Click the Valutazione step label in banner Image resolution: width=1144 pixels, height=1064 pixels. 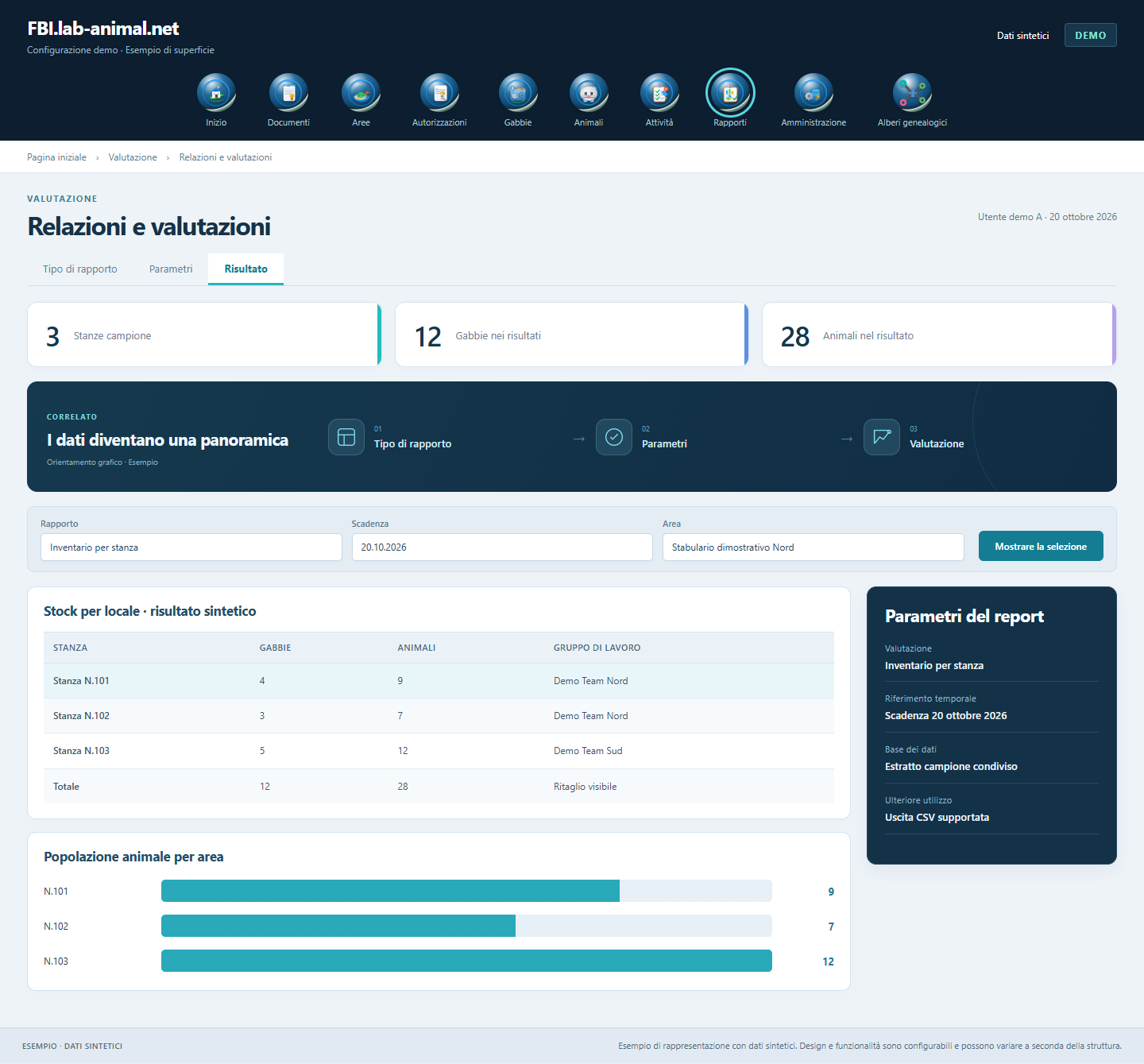937,444
